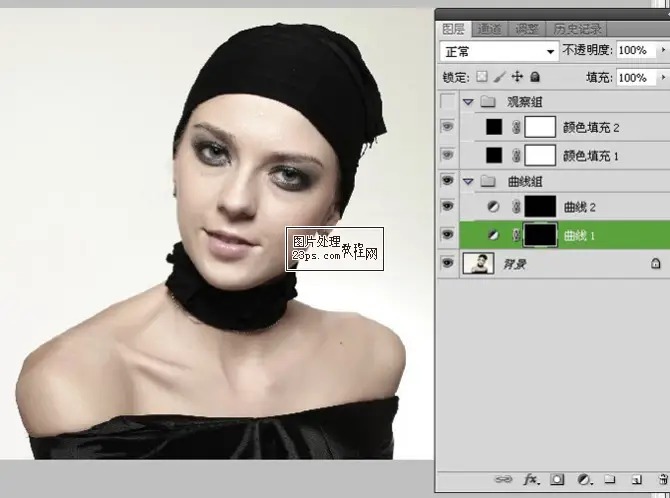The image size is (670, 498).
Task: Open the fx layer style menu
Action: [533, 481]
